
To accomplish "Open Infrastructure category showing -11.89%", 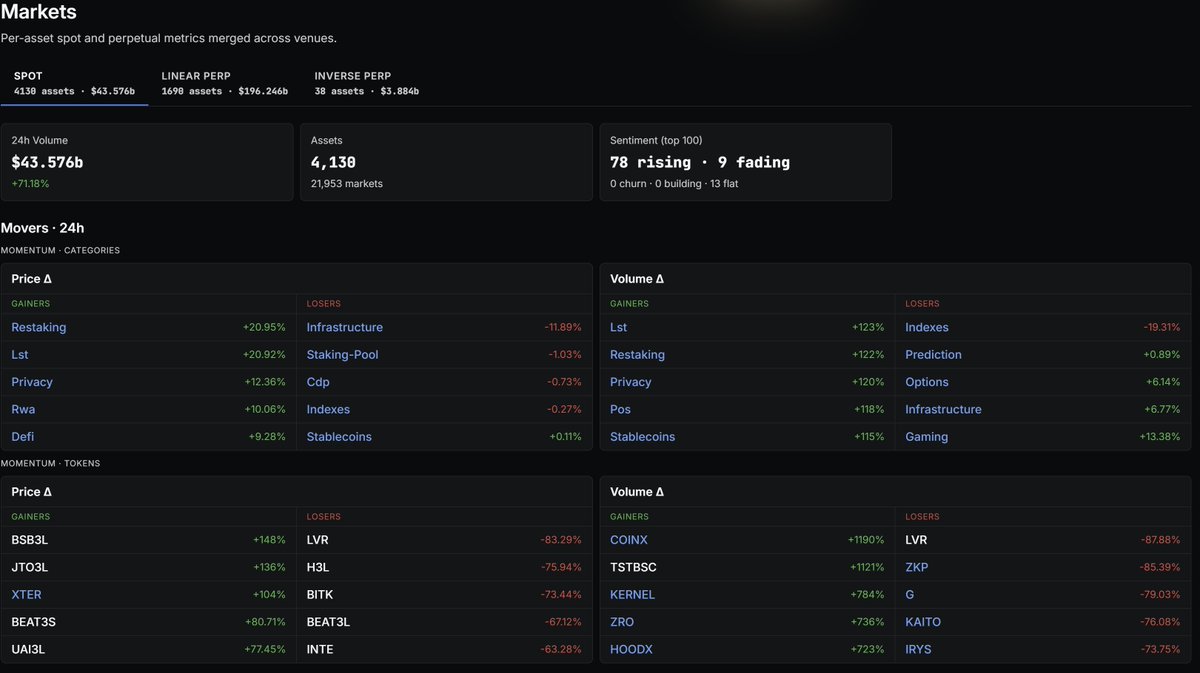I will (x=345, y=327).
